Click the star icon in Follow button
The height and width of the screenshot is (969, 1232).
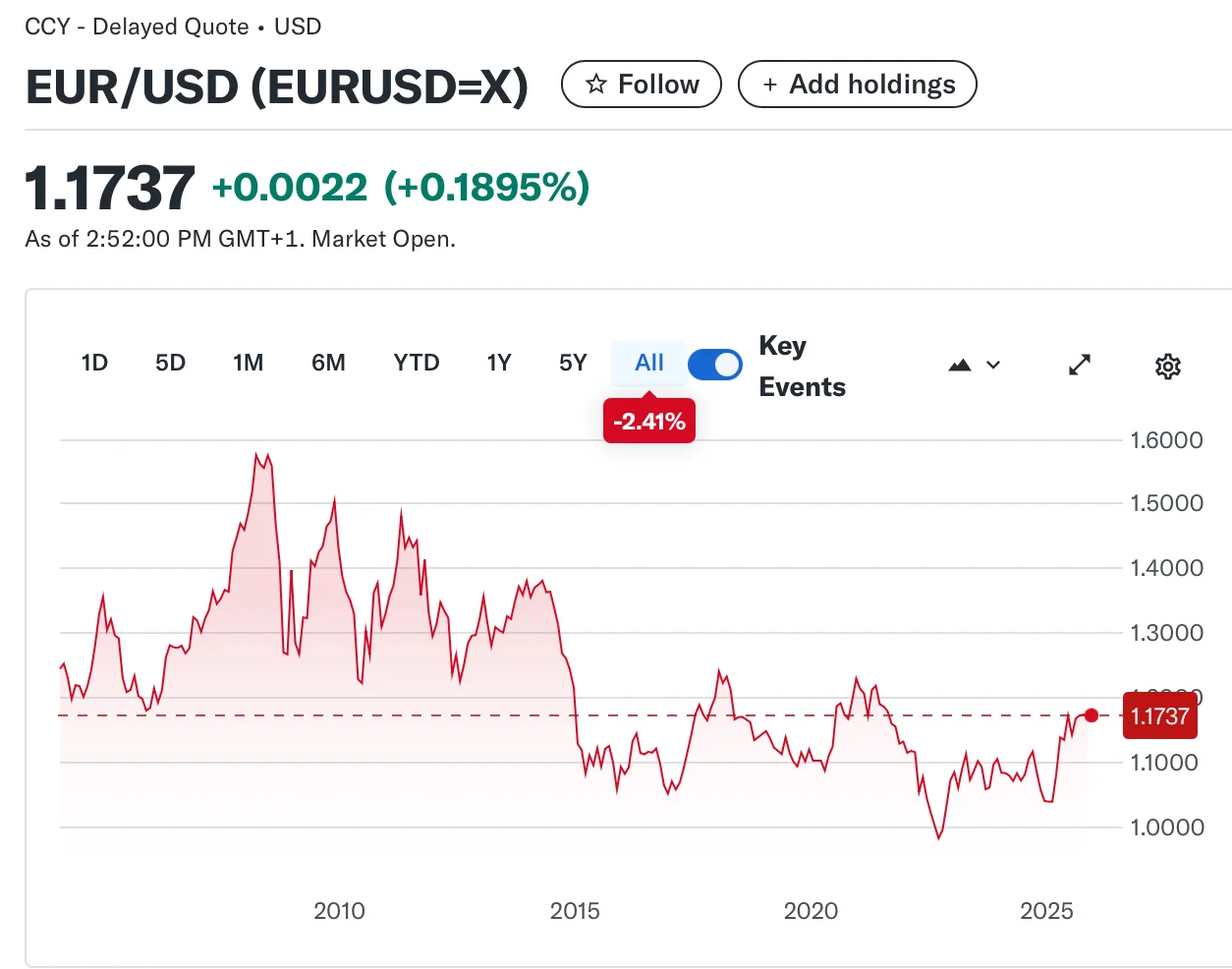(x=595, y=85)
